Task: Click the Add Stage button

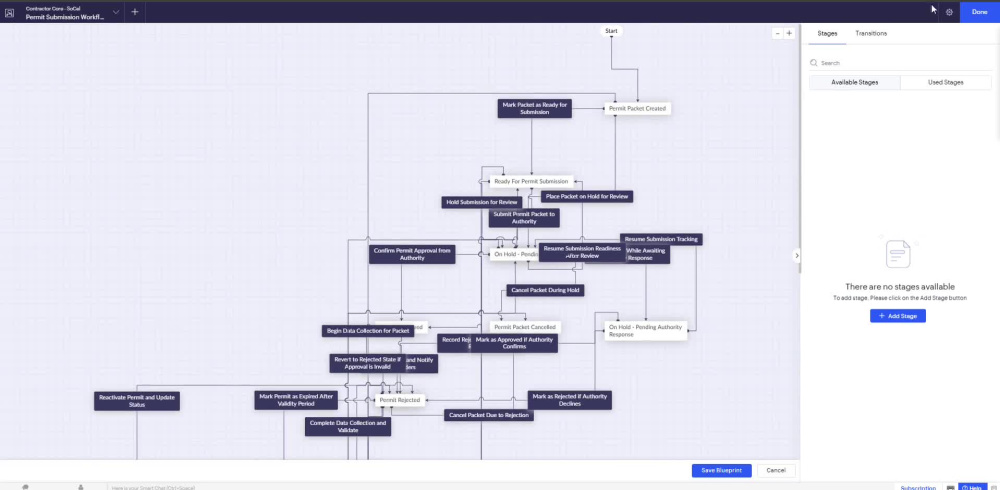Action: (897, 316)
